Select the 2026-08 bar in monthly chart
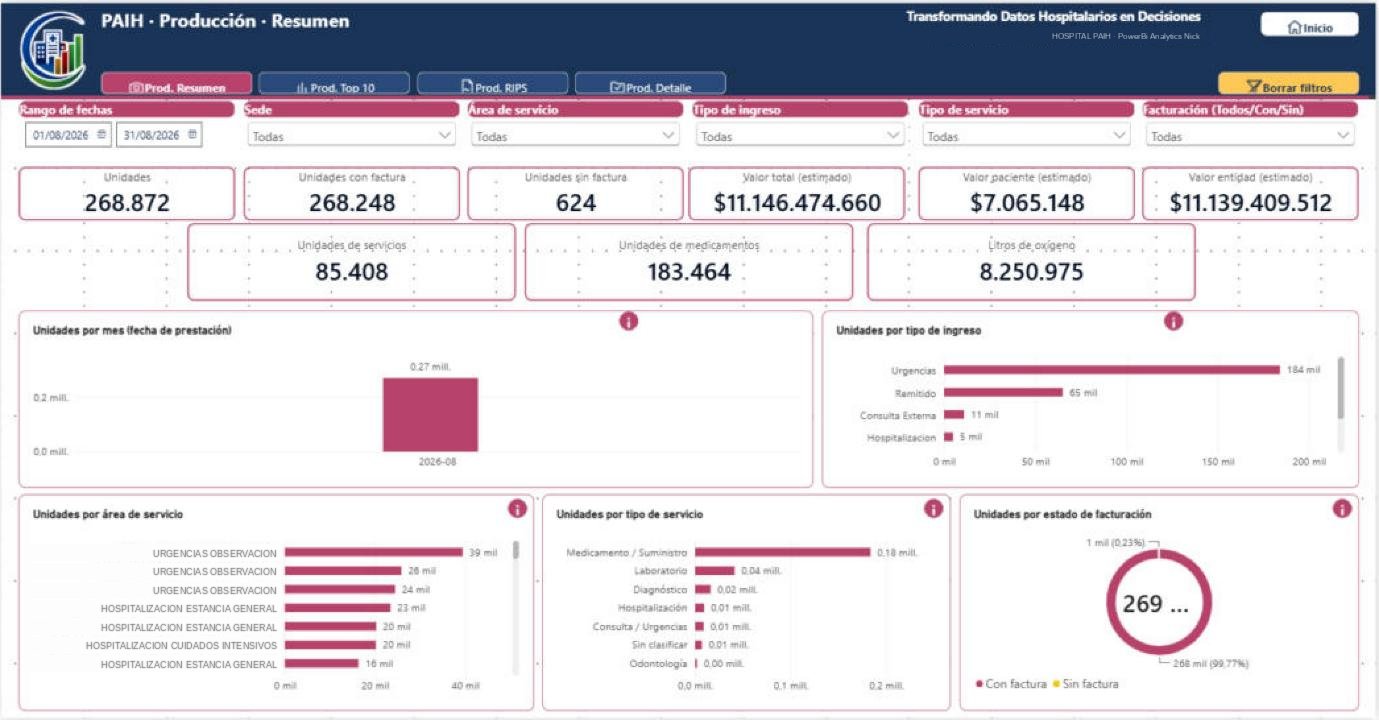Image resolution: width=1379 pixels, height=720 pixels. 430,415
